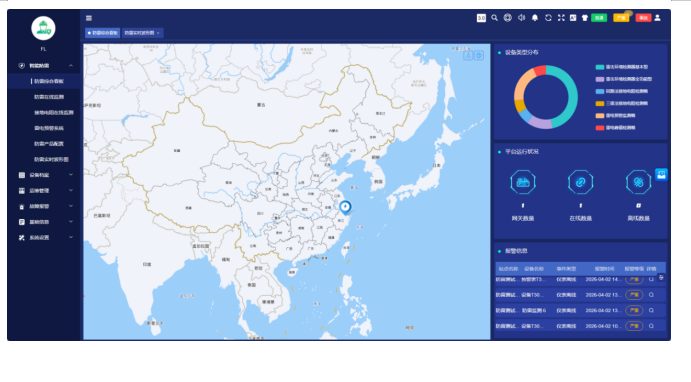Click the 离线数量 label
This screenshot has width=691, height=382.
638,219
